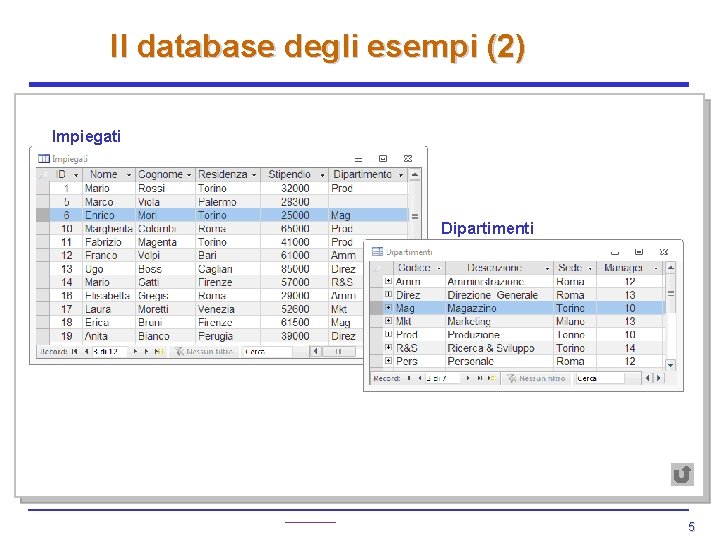This screenshot has height=540, width=720.
Task: Maximize the Dipartimenti table window
Action: tap(639, 252)
